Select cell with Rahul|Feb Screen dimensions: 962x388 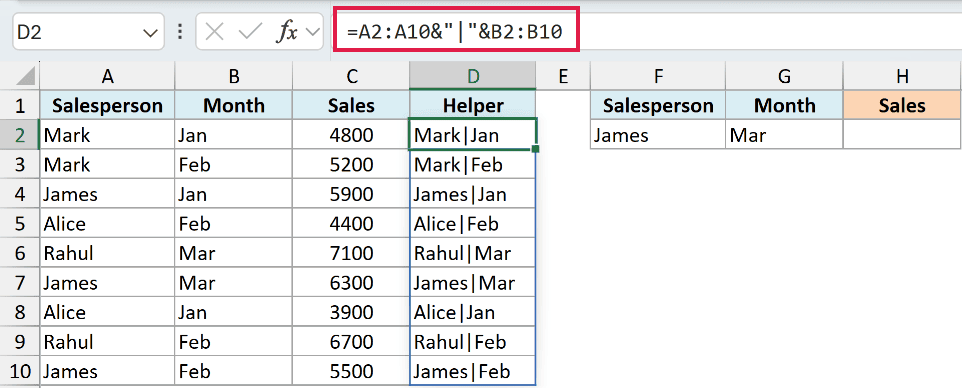pyautogui.click(x=473, y=342)
